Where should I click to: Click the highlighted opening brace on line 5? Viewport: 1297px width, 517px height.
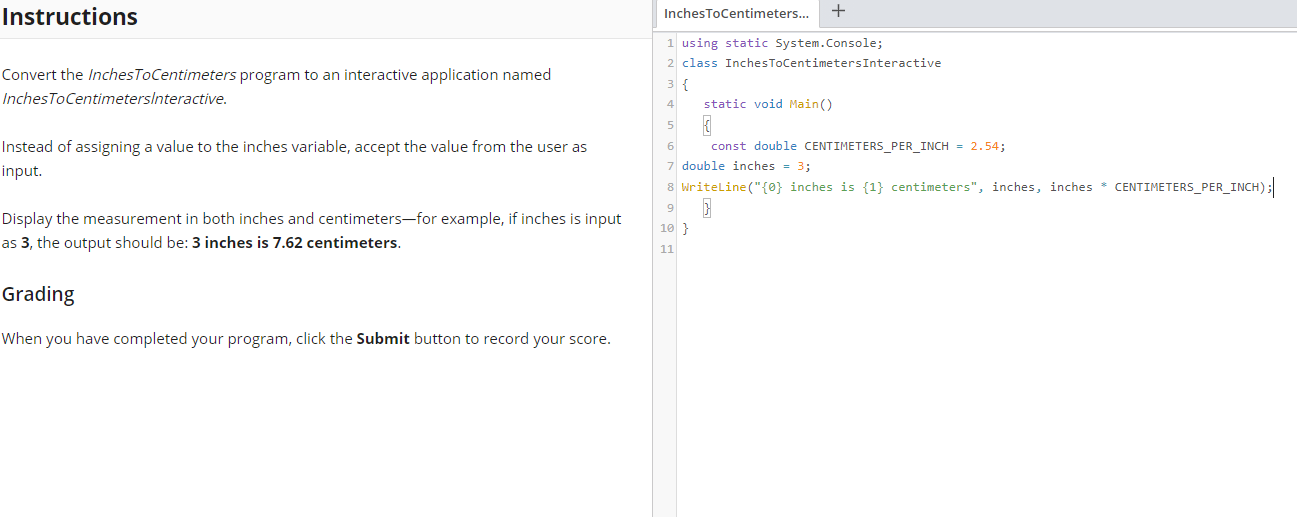[707, 125]
